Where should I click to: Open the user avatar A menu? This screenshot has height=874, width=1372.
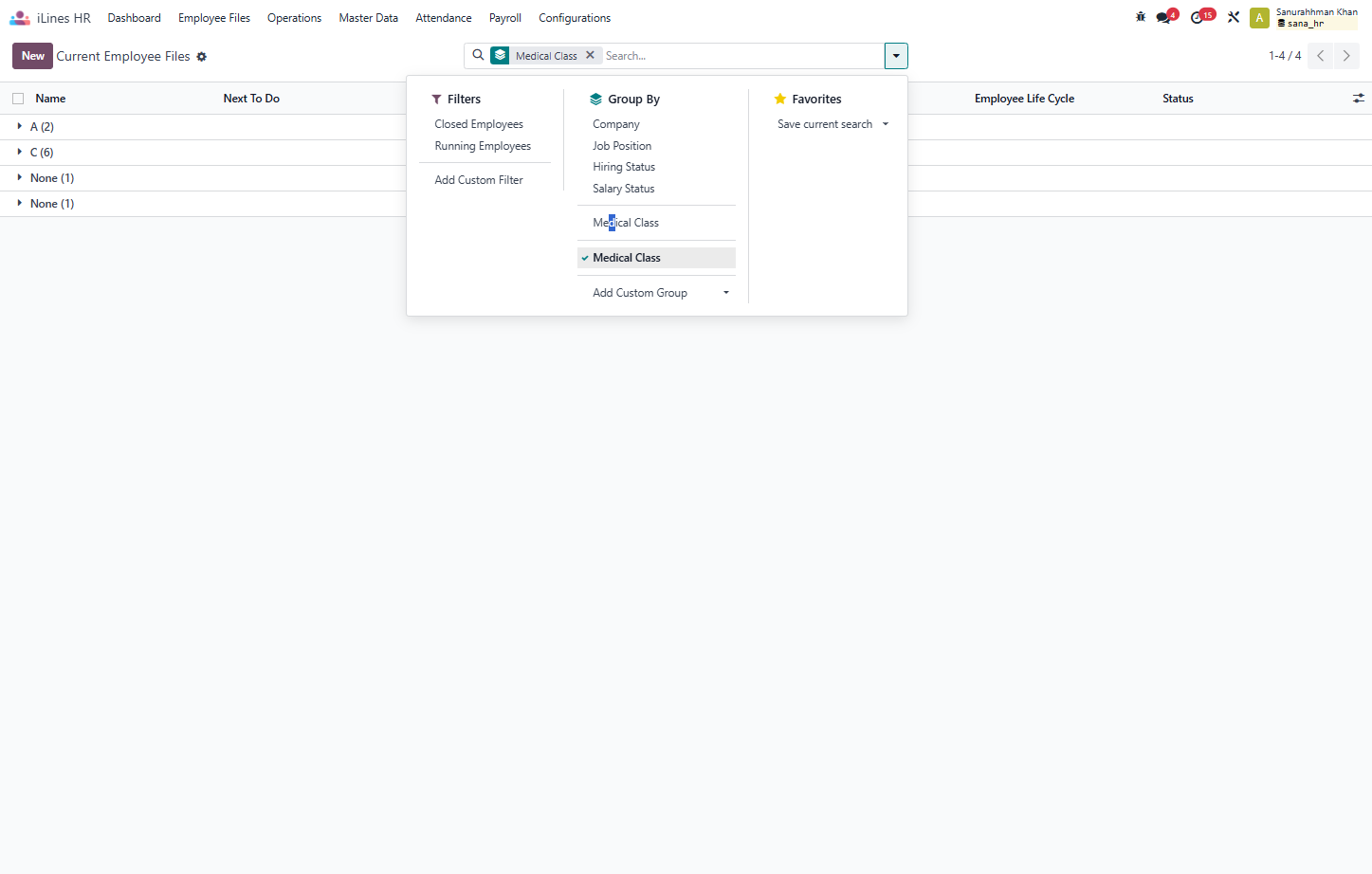point(1259,18)
